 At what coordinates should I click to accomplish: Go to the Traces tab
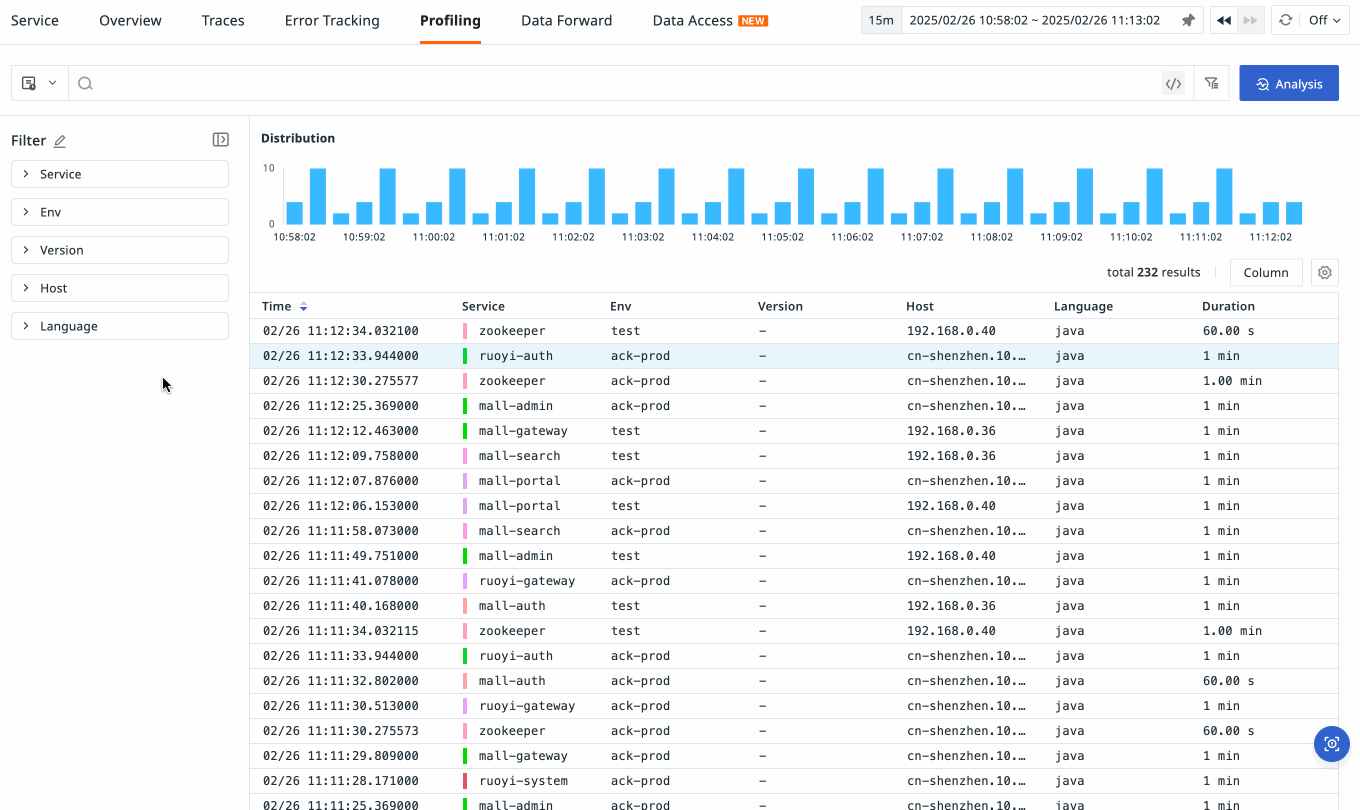[x=223, y=20]
